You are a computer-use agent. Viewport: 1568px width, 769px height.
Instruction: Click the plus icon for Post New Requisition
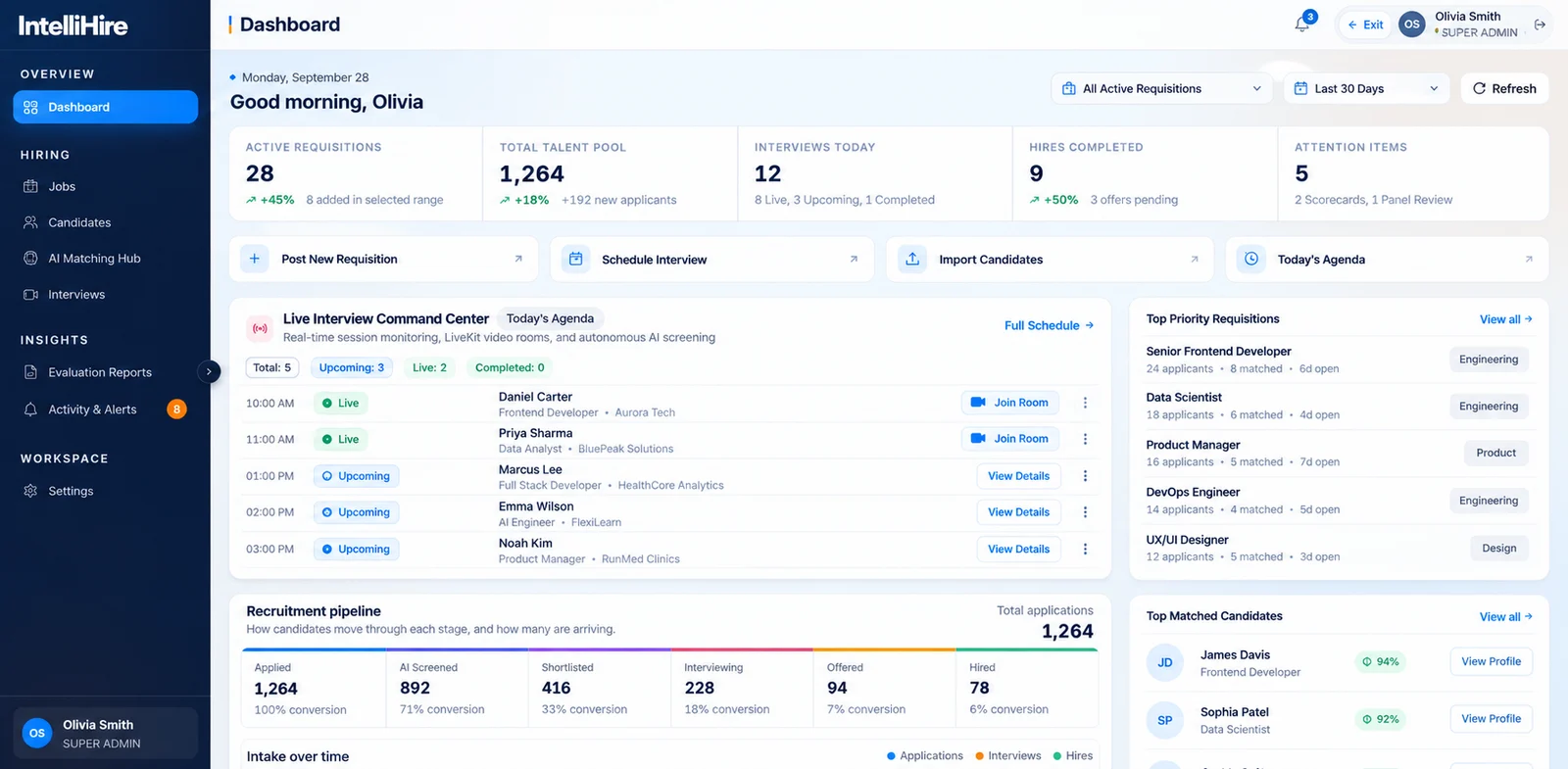[x=255, y=259]
